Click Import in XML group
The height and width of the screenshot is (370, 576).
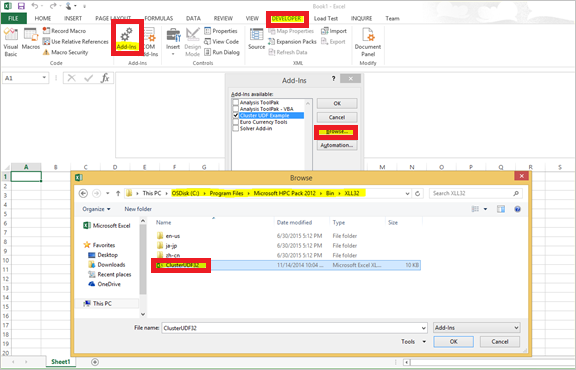pos(334,31)
